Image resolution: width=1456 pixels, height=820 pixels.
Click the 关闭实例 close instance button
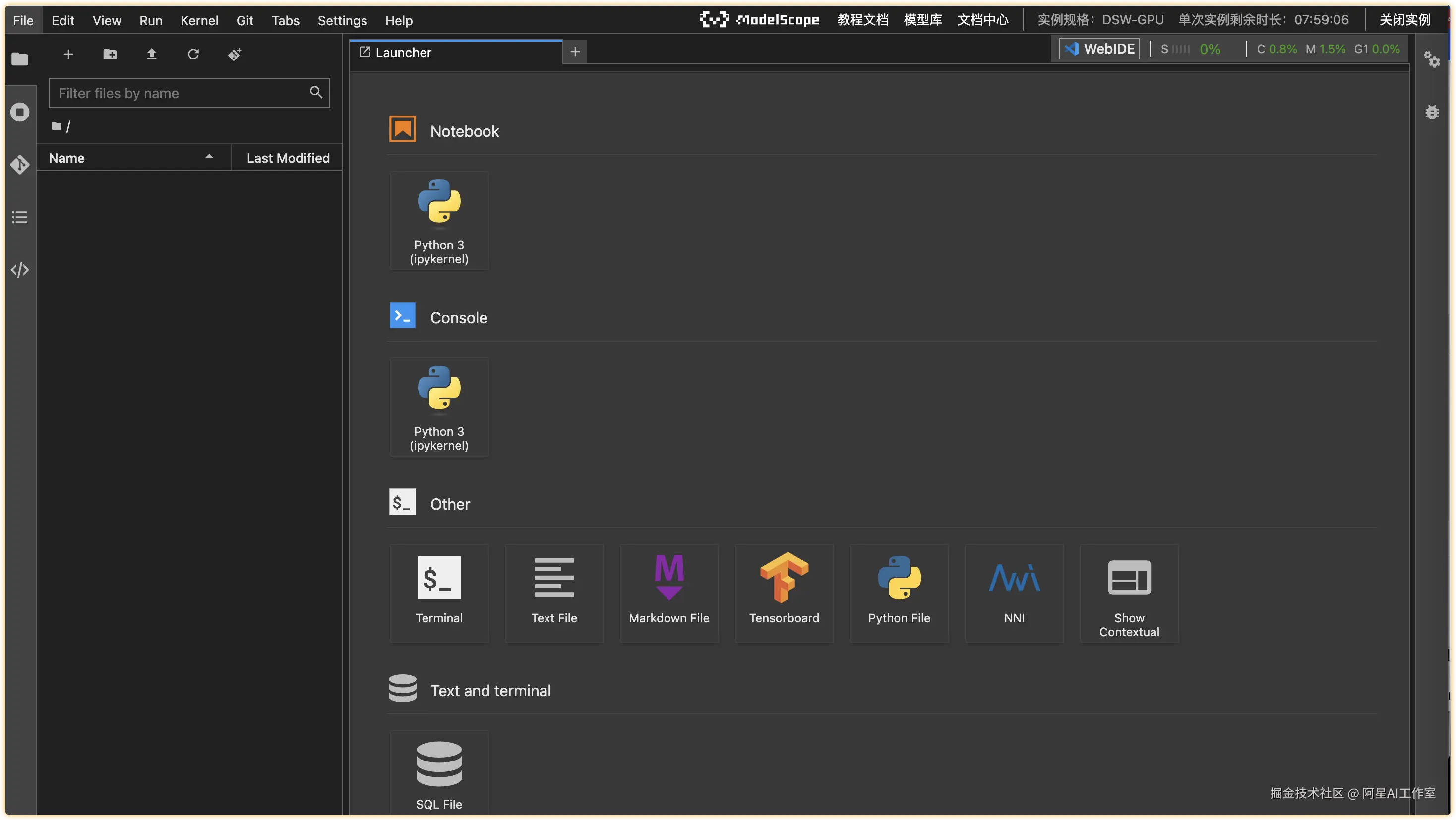coord(1404,20)
